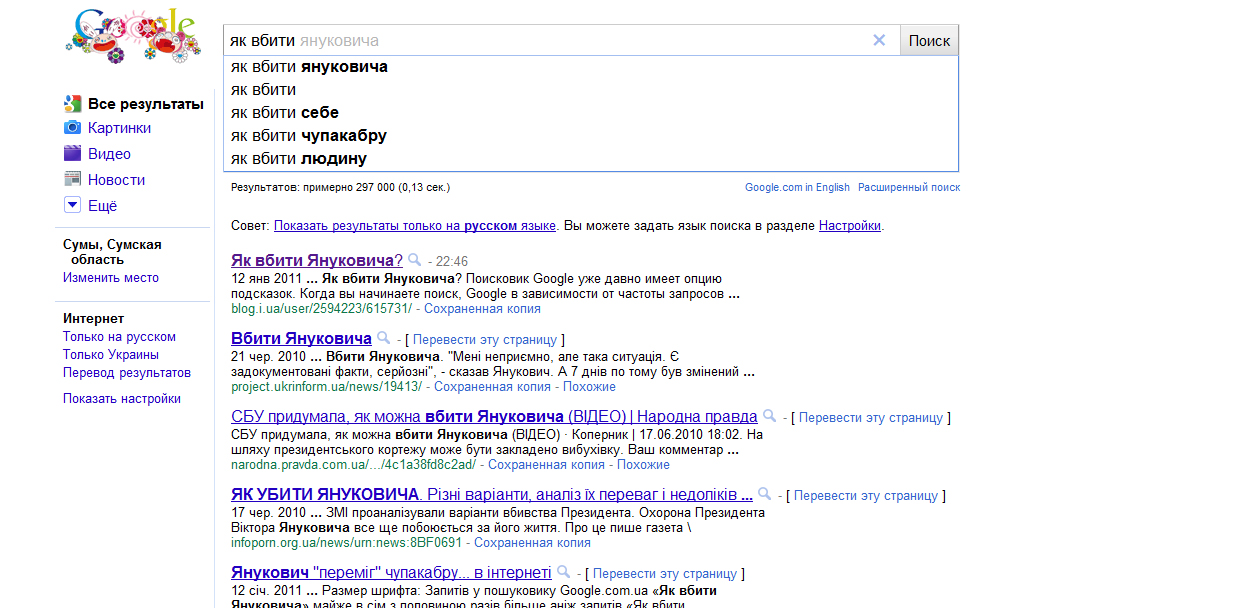Choose the чупакабру autocomplete suggestion
The height and width of the screenshot is (608, 1259).
point(308,135)
